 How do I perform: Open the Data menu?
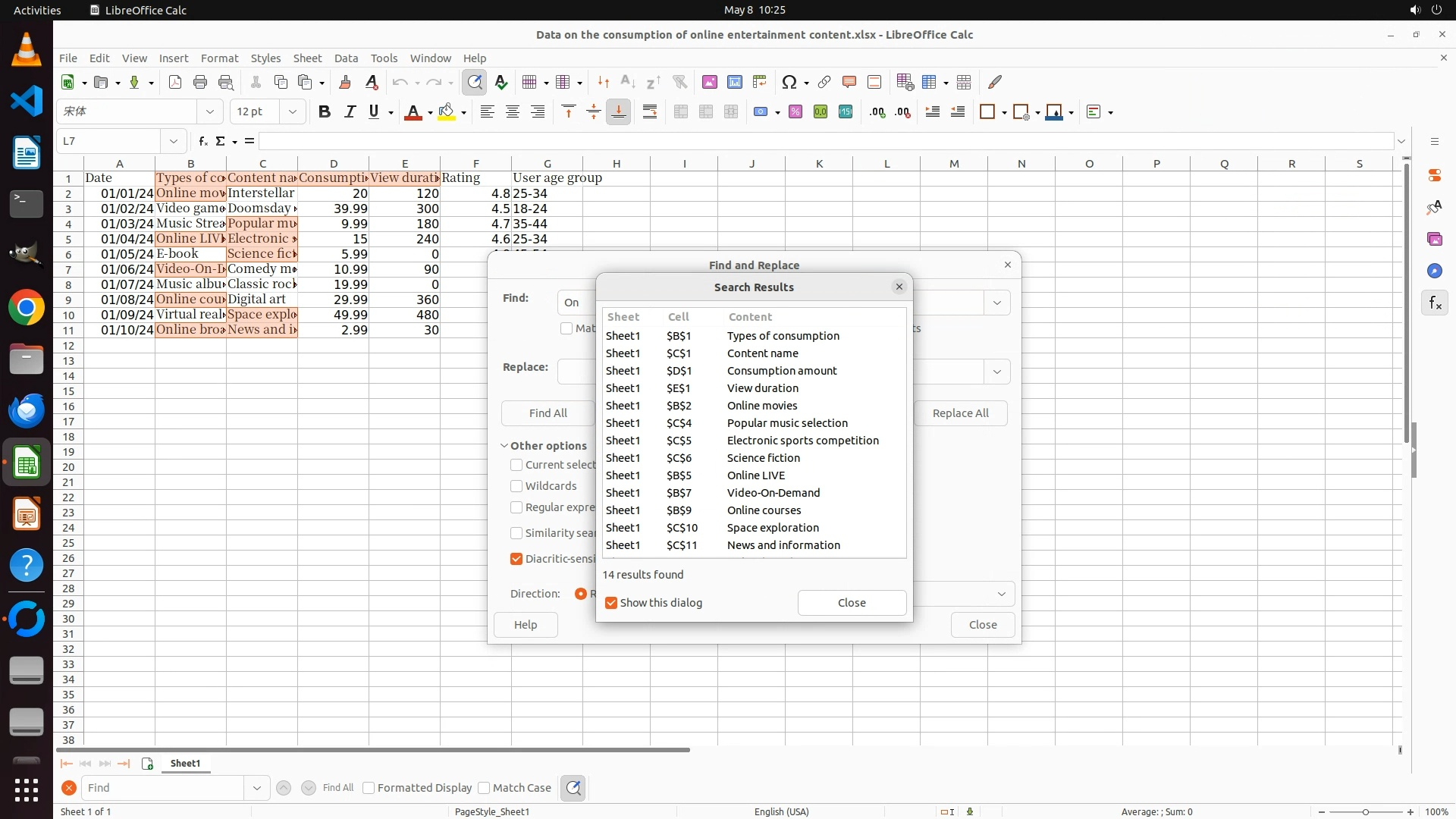click(346, 58)
